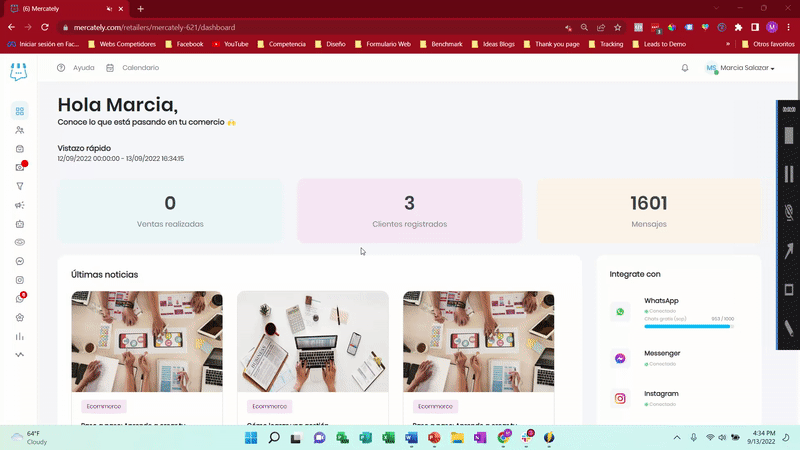The height and width of the screenshot is (450, 800).
Task: Reload the Mercately page
Action: [x=45, y=28]
